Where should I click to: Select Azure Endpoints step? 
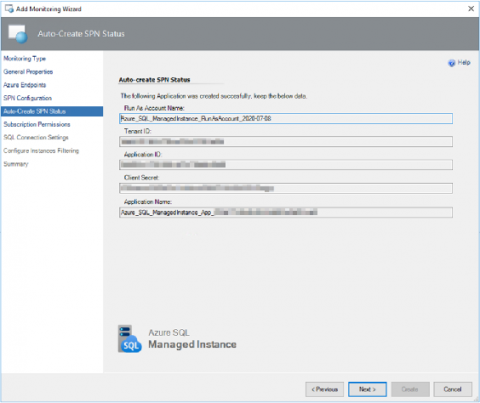pyautogui.click(x=25, y=85)
